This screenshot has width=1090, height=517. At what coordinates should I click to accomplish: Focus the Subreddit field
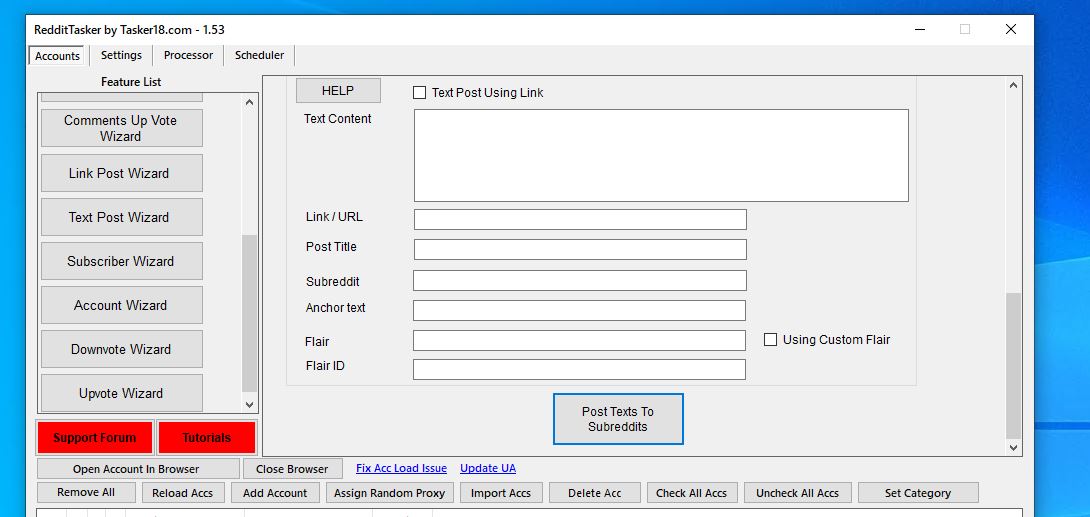coord(580,280)
